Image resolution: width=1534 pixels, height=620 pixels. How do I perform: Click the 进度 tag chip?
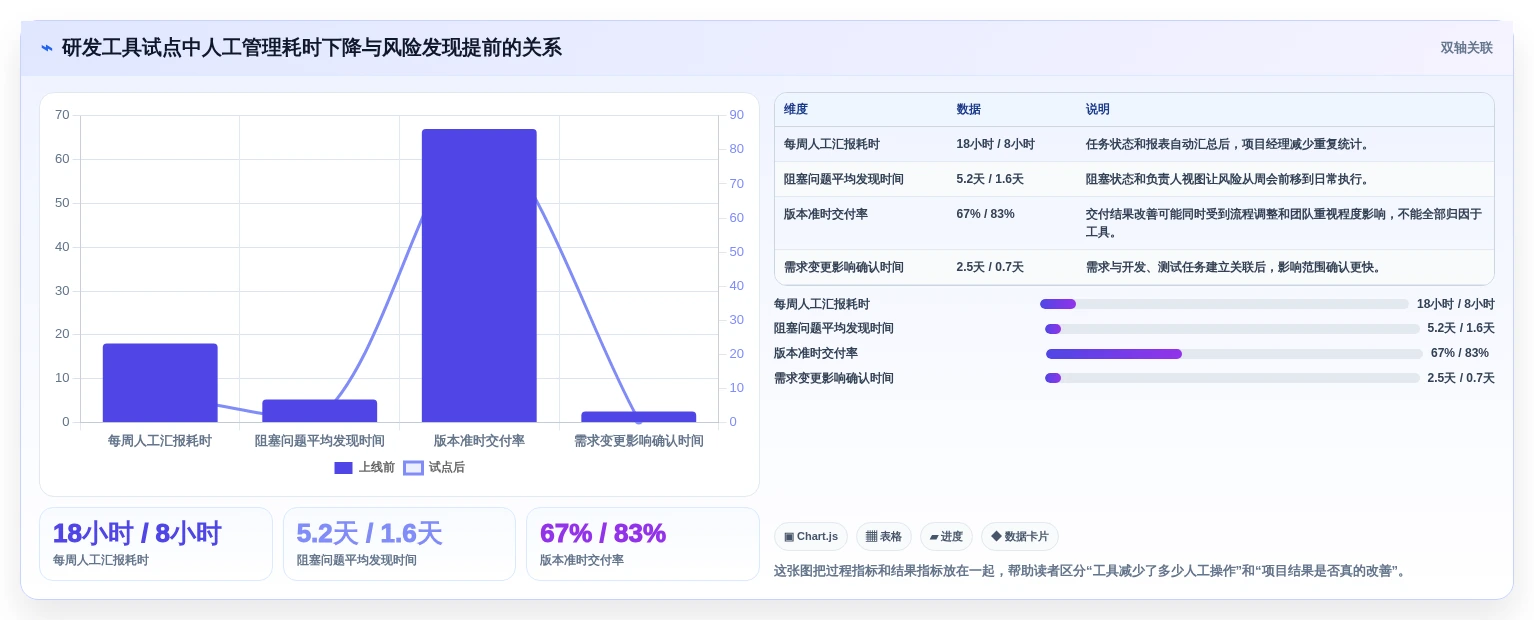(946, 537)
